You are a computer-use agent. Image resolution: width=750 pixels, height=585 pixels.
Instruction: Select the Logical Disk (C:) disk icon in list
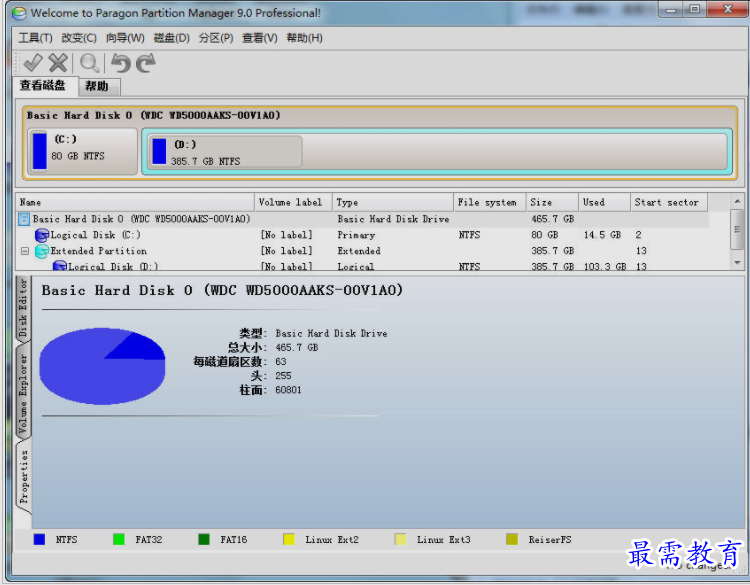[42, 235]
